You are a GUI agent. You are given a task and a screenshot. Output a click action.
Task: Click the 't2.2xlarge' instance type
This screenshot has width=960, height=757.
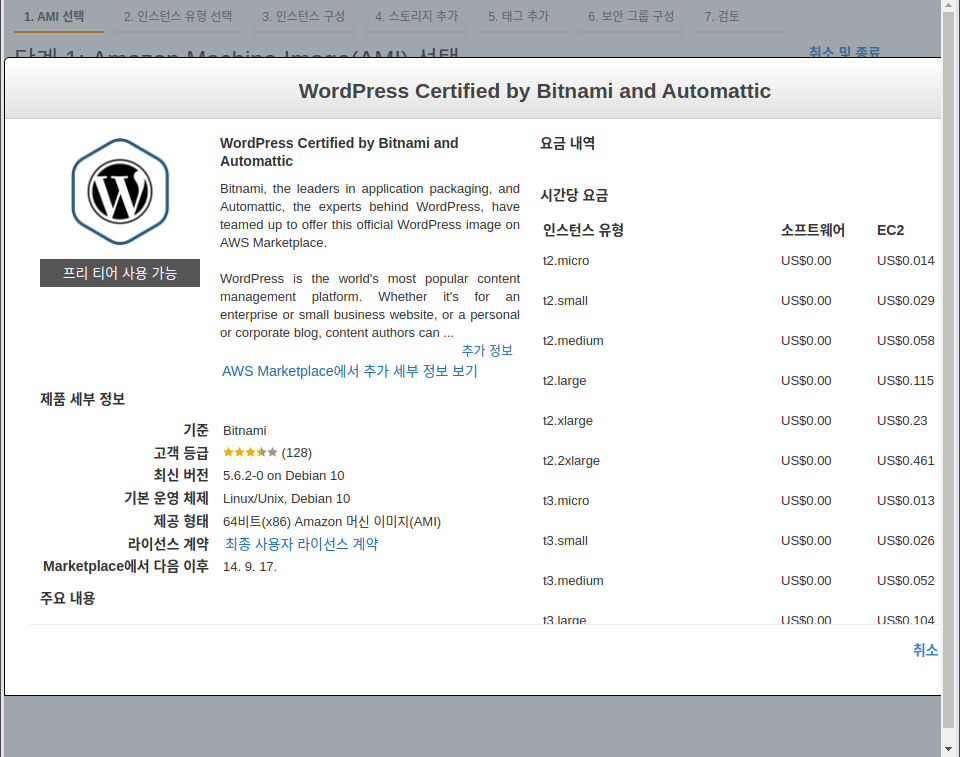tap(571, 461)
